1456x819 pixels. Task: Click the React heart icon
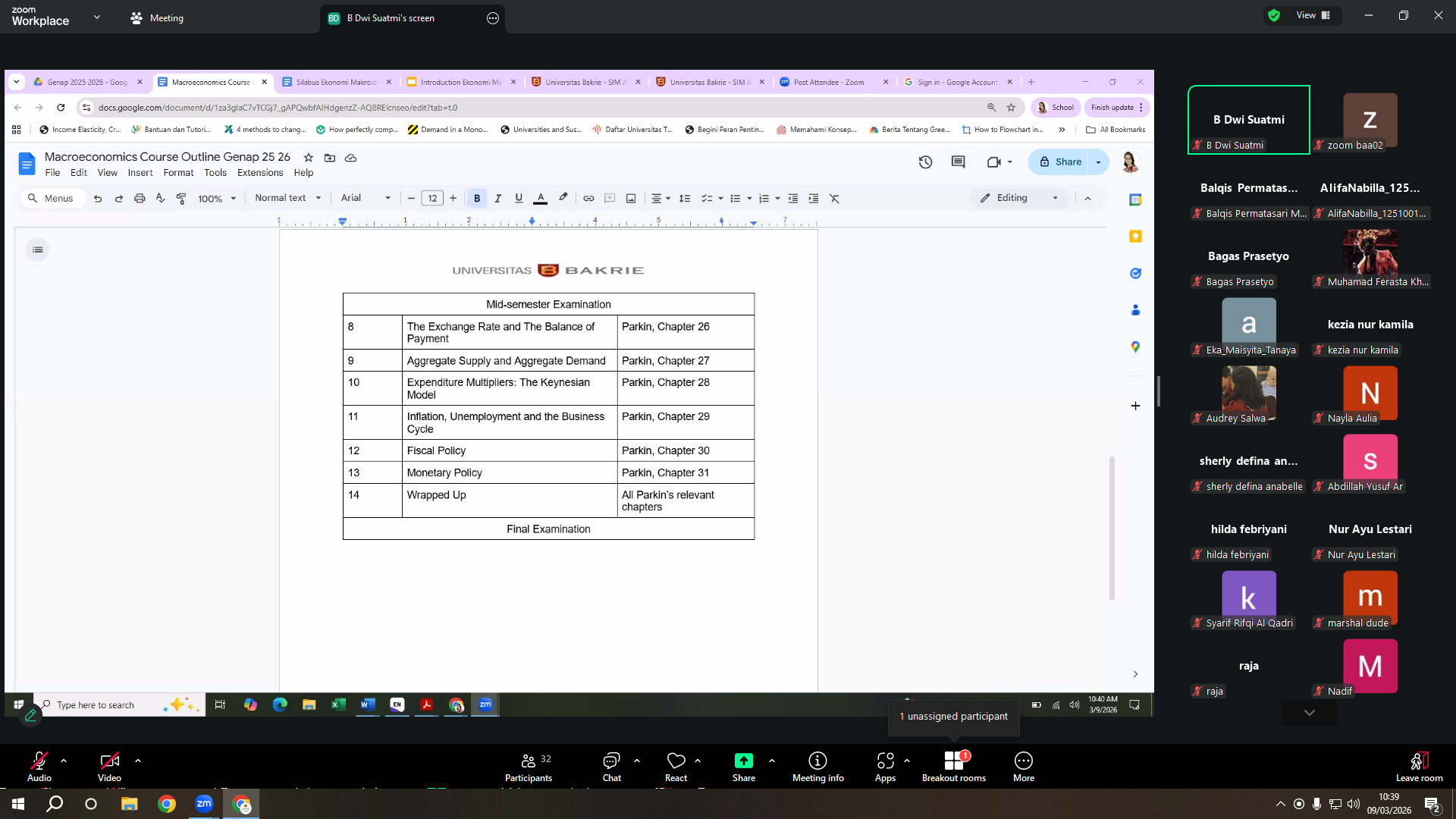(676, 761)
